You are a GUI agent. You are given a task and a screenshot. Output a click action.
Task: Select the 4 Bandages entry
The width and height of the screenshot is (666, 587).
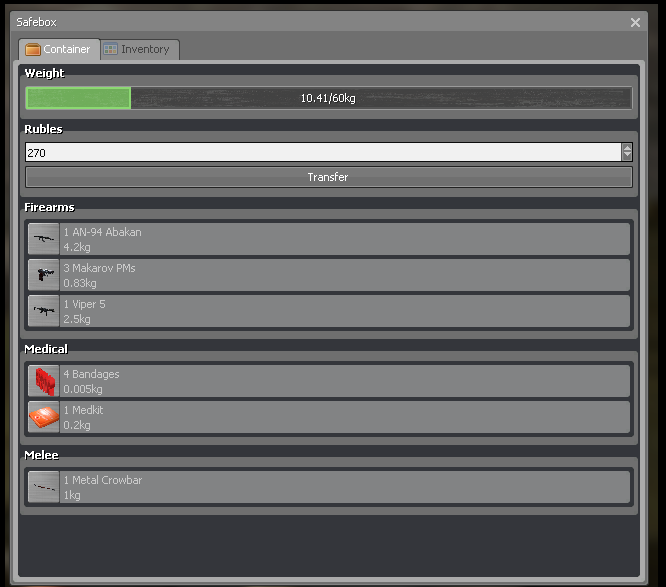tap(329, 381)
